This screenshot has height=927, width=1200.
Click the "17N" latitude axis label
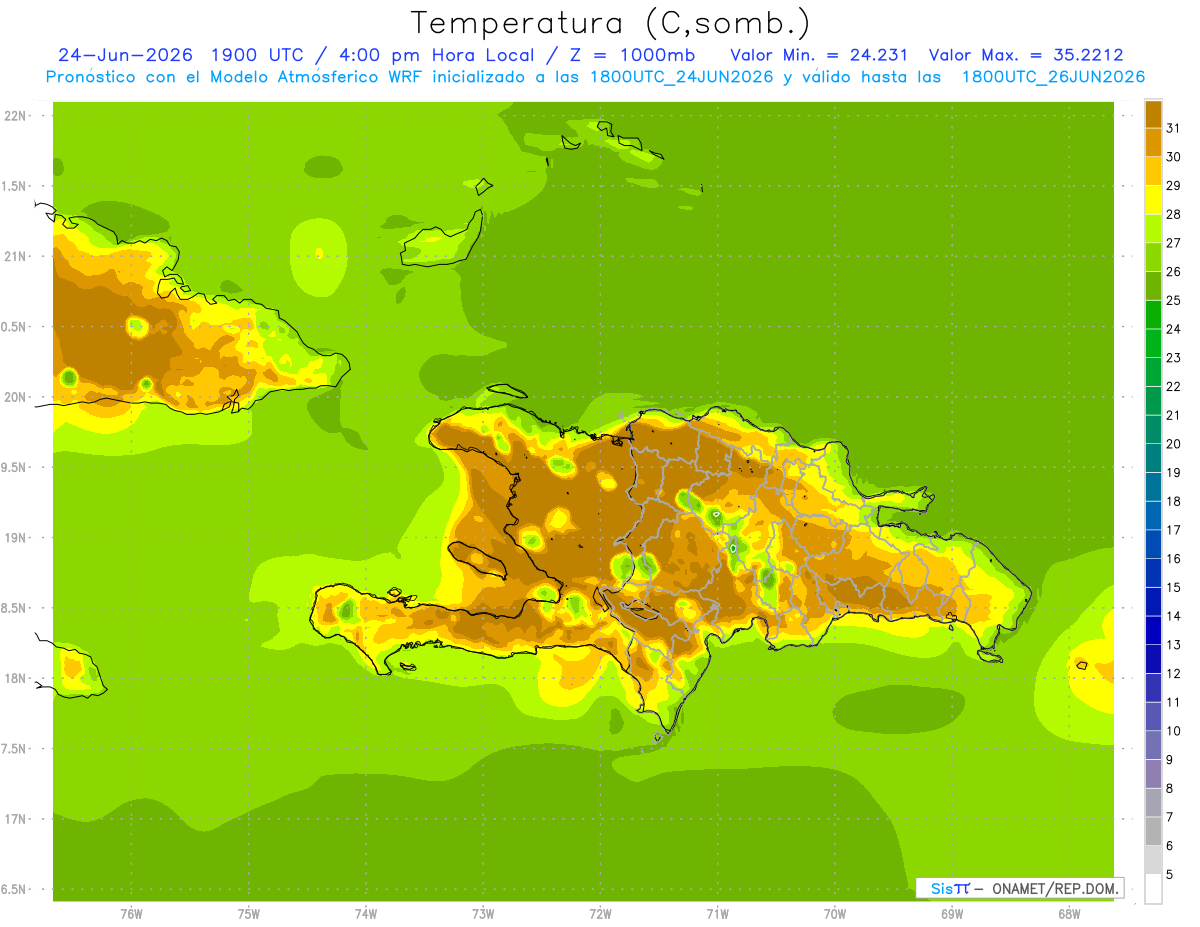coord(16,820)
